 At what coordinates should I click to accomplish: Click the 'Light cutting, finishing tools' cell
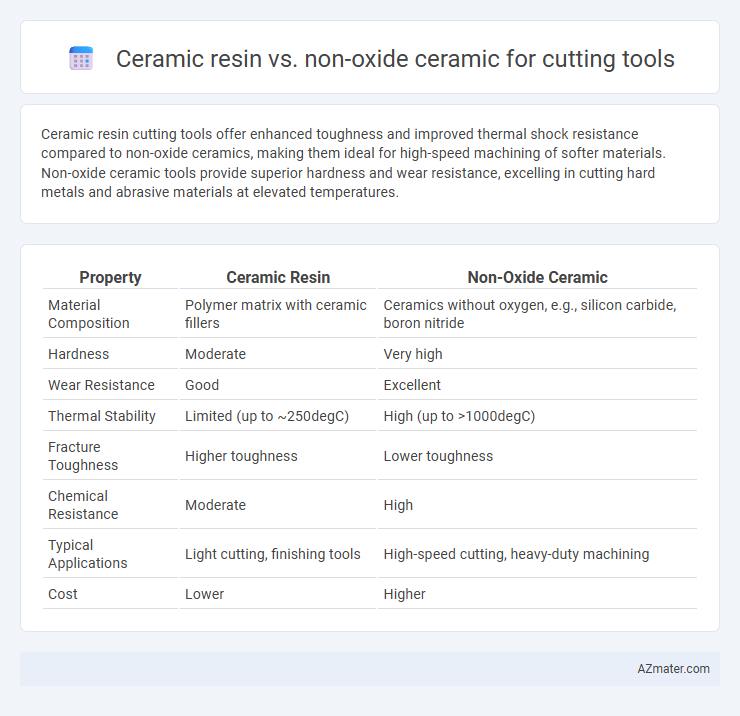272,554
